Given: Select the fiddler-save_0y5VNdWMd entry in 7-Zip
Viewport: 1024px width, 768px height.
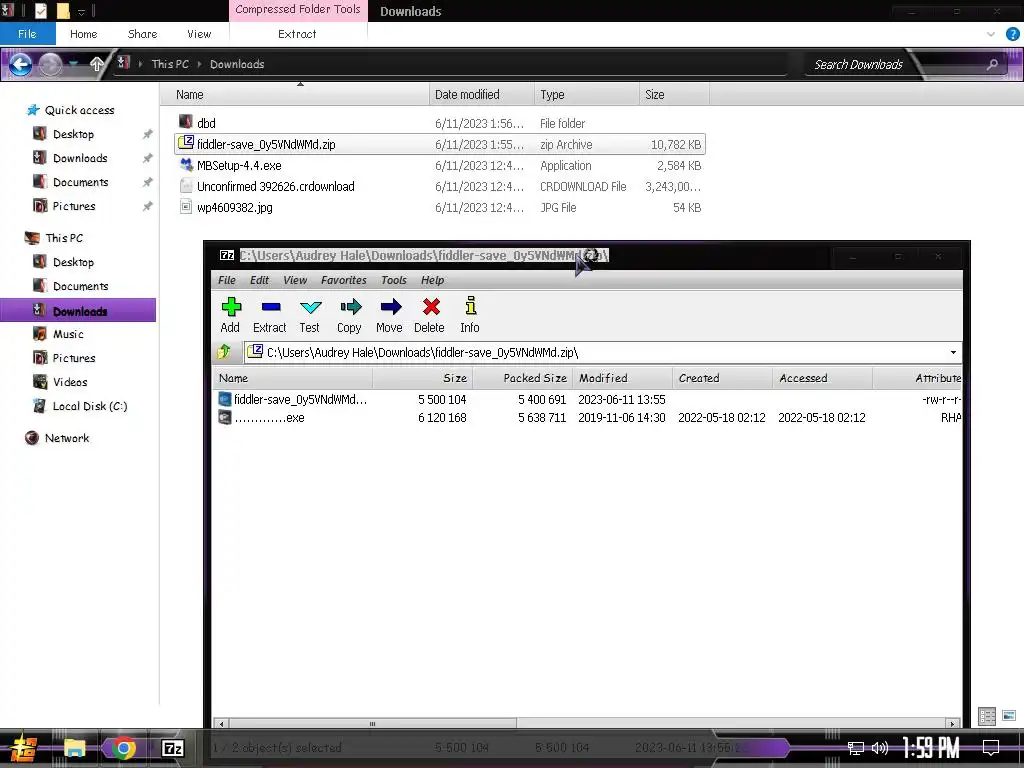Looking at the screenshot, I should [293, 399].
